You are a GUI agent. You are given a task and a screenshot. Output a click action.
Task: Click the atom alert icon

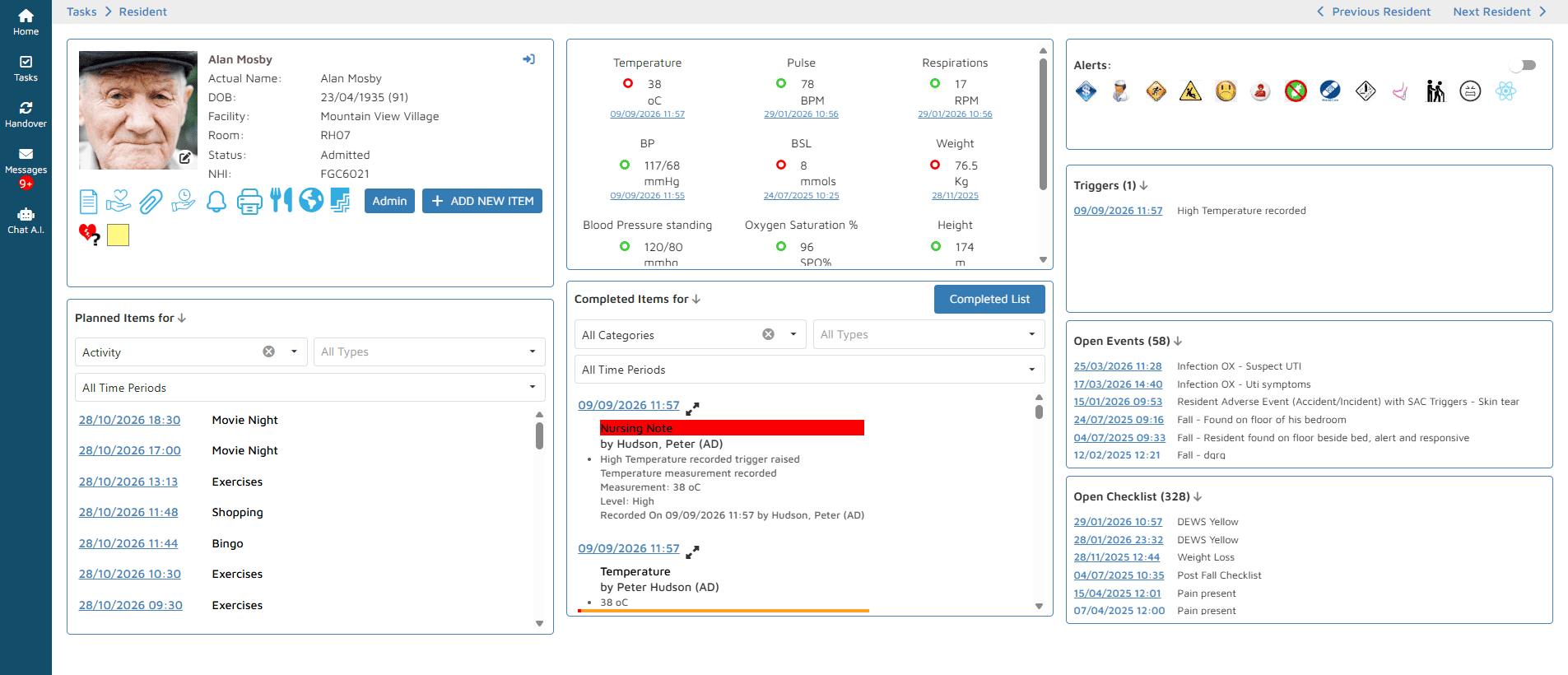click(1505, 91)
